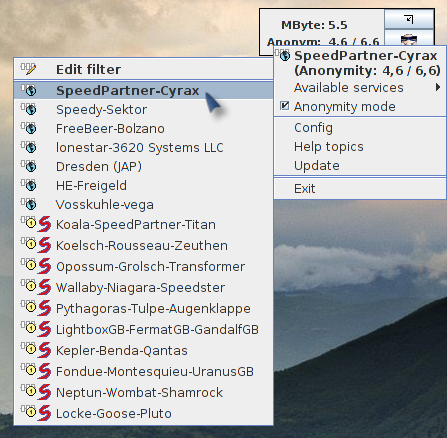Click red S icon beside Fondue-Montesquieu-UranusGB
The width and height of the screenshot is (447, 438).
(44, 371)
